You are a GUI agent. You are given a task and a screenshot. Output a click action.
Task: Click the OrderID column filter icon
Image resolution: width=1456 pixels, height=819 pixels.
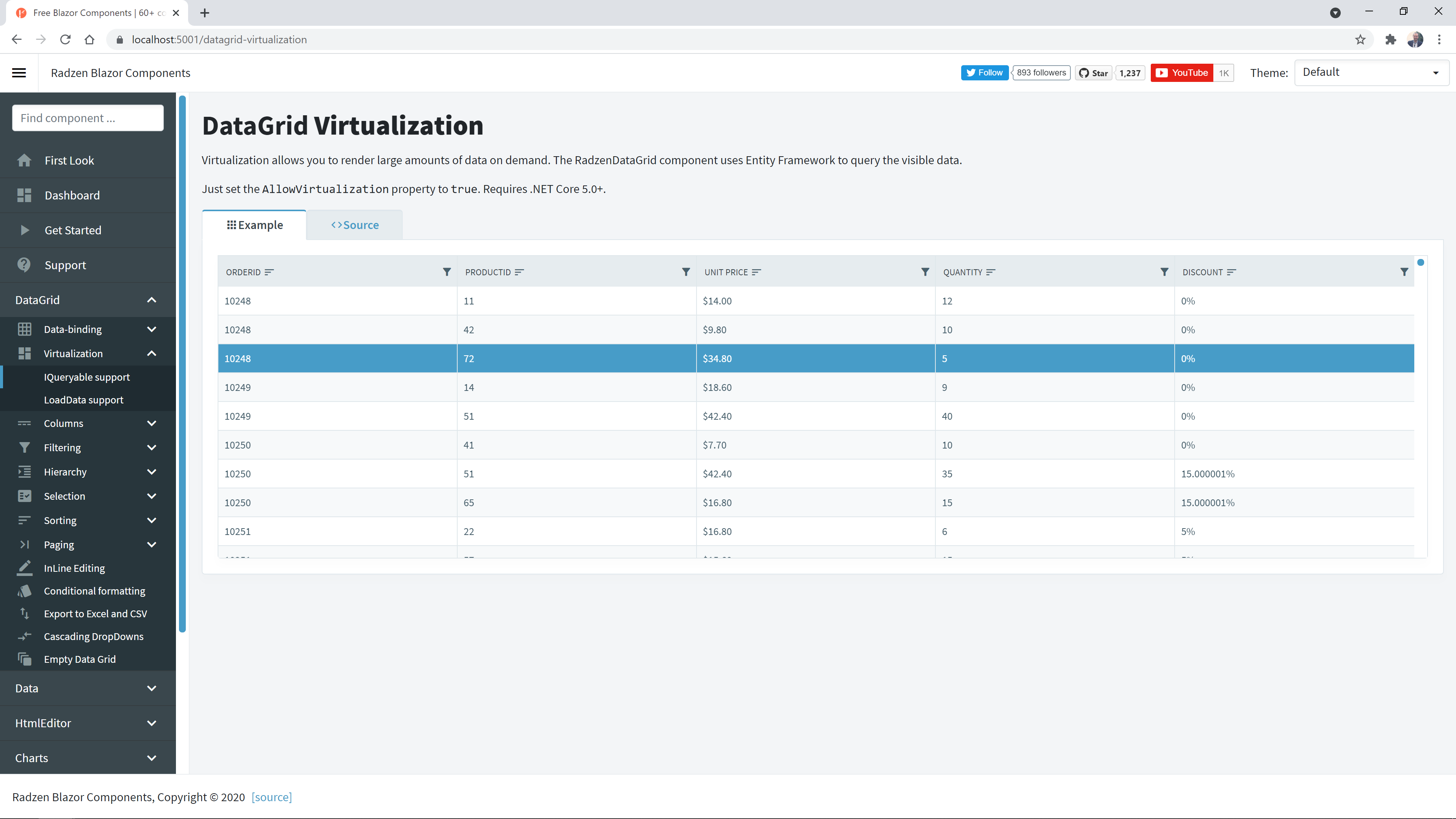pyautogui.click(x=447, y=272)
